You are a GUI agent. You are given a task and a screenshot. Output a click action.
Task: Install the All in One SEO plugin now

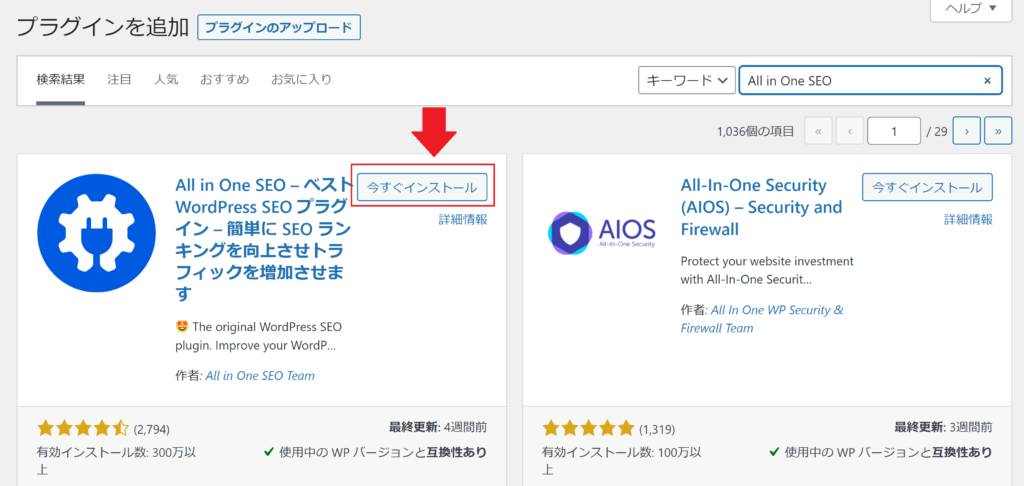click(422, 187)
